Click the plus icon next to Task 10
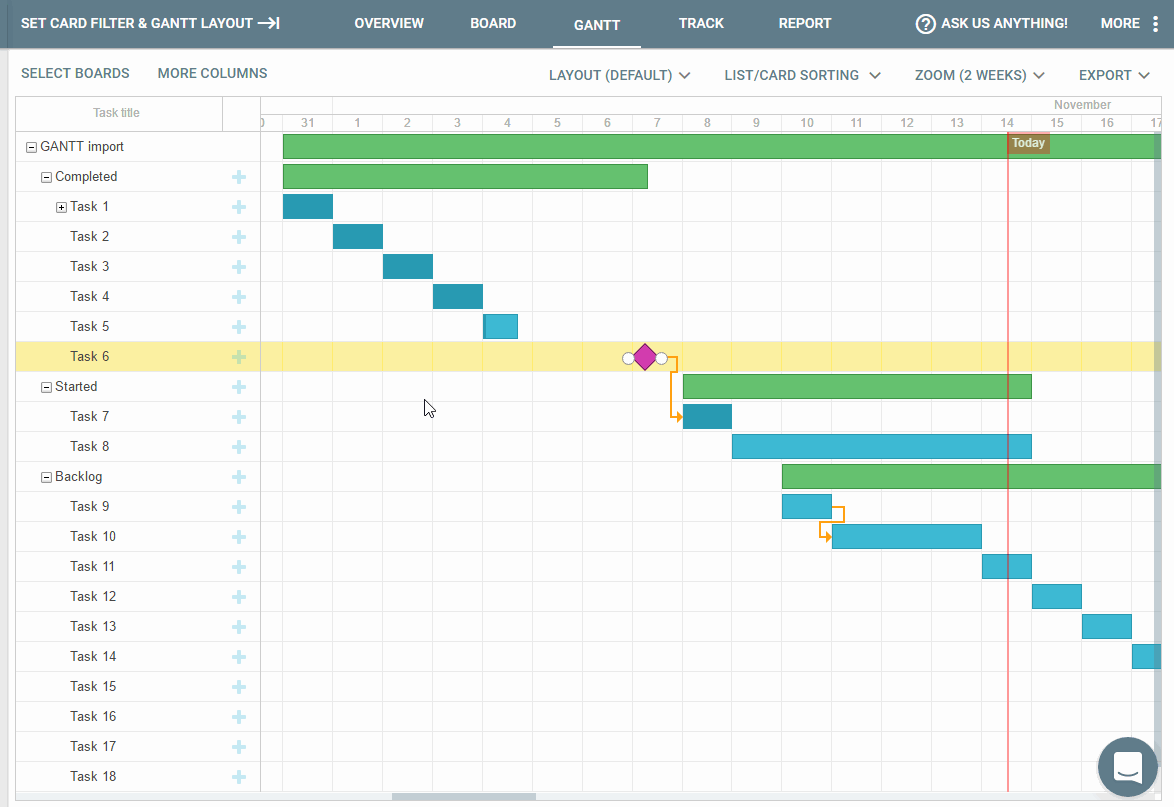 [238, 536]
